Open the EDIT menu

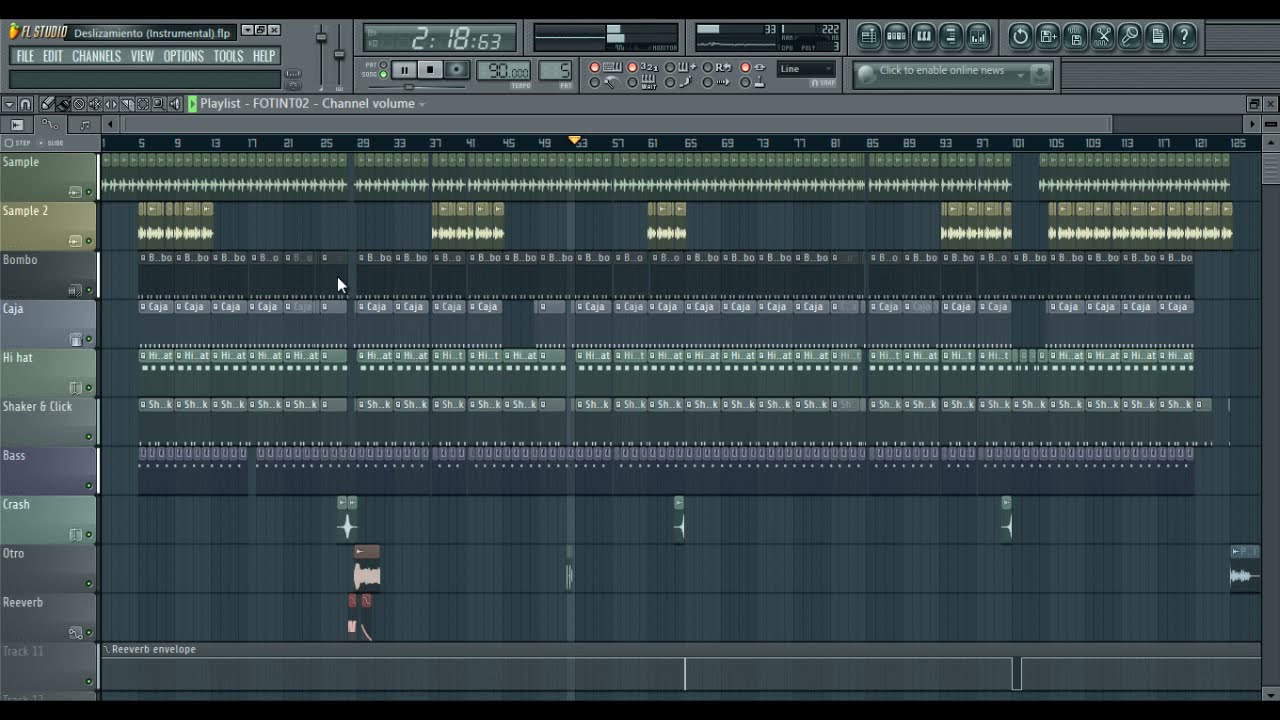click(x=53, y=56)
